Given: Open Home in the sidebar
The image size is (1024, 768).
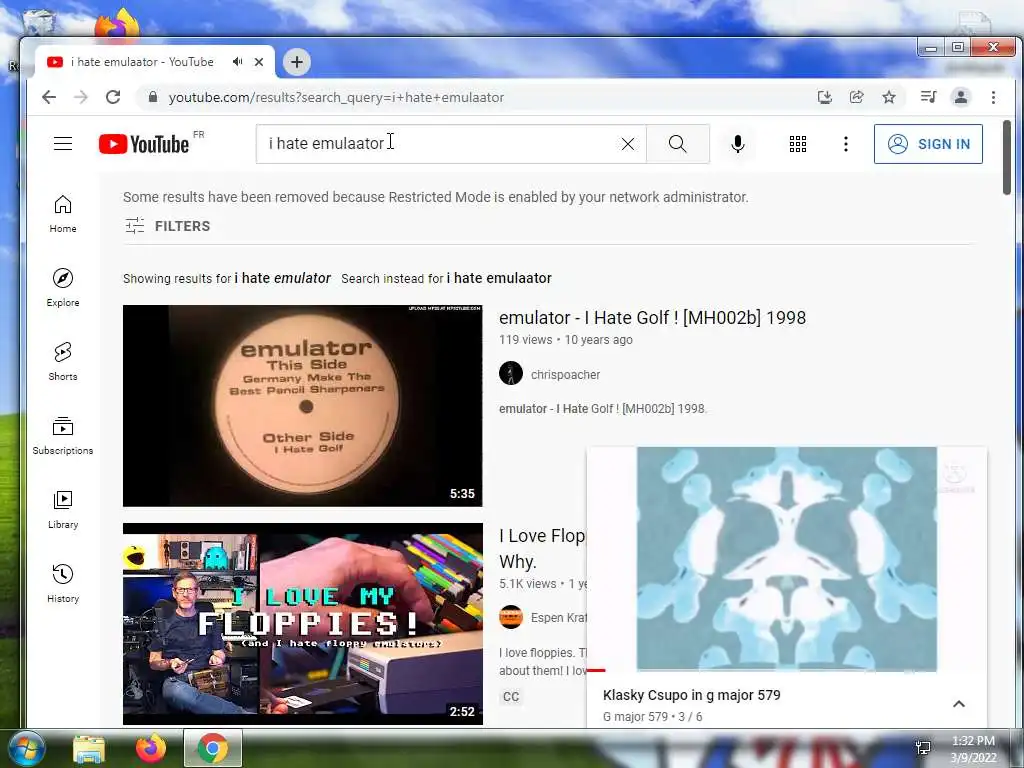Looking at the screenshot, I should (x=63, y=214).
